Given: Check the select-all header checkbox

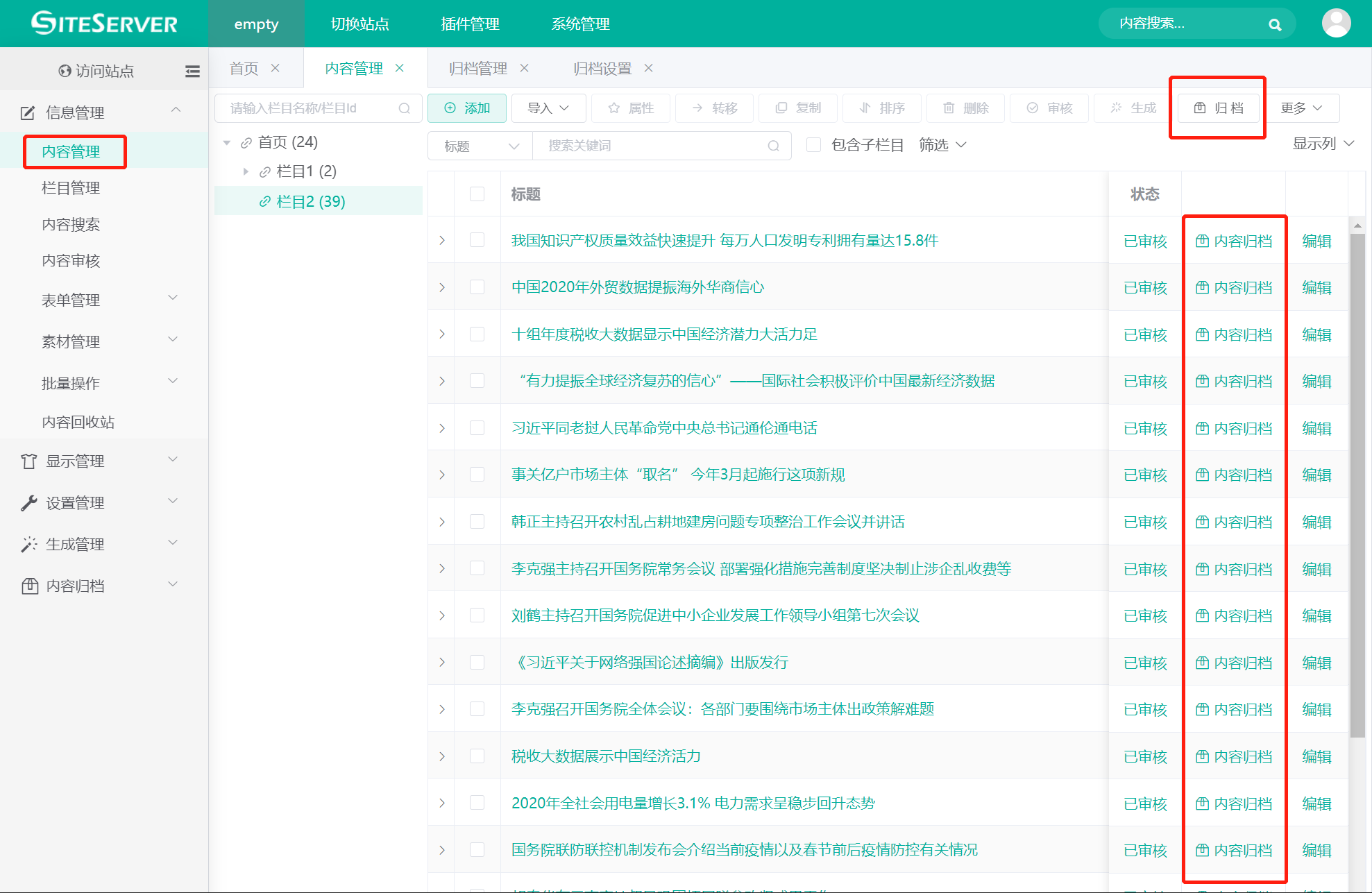Looking at the screenshot, I should [477, 194].
